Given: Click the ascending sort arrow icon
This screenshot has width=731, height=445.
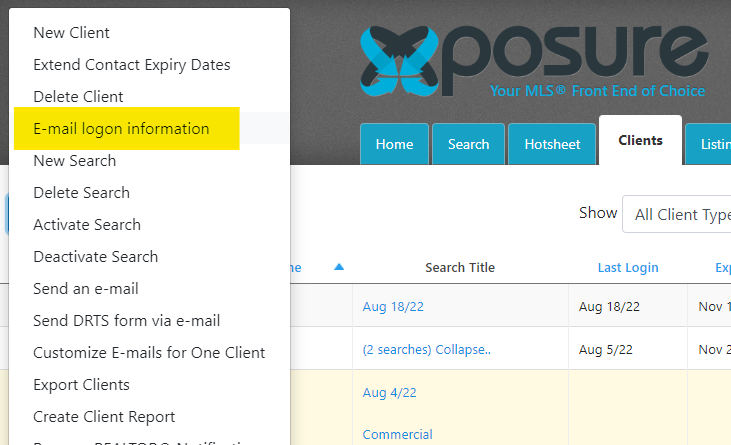Looking at the screenshot, I should click(339, 267).
